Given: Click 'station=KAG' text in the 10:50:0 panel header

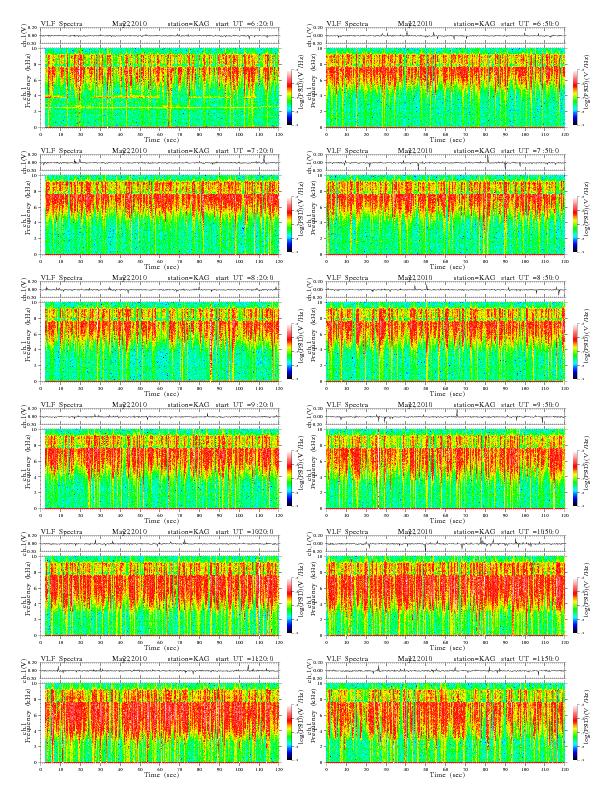Looking at the screenshot, I should point(474,532).
